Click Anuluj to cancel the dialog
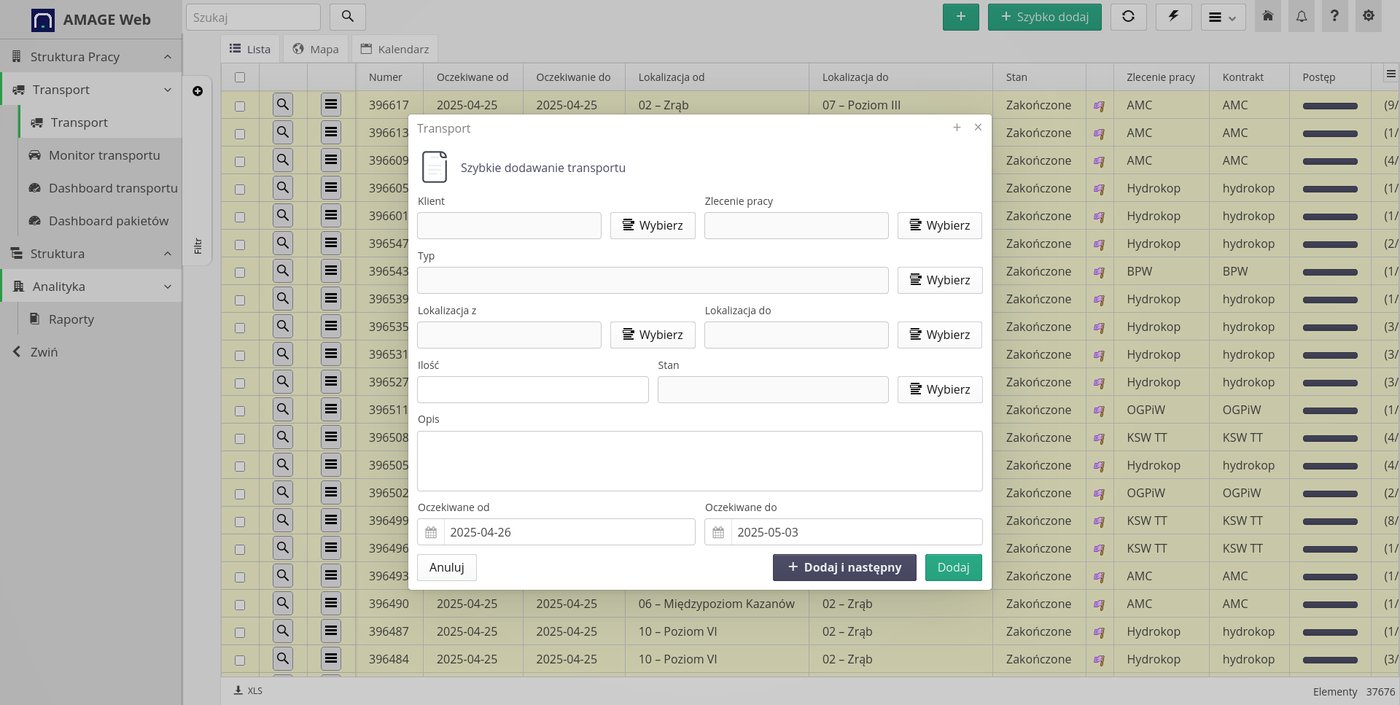This screenshot has height=705, width=1400. pos(447,567)
